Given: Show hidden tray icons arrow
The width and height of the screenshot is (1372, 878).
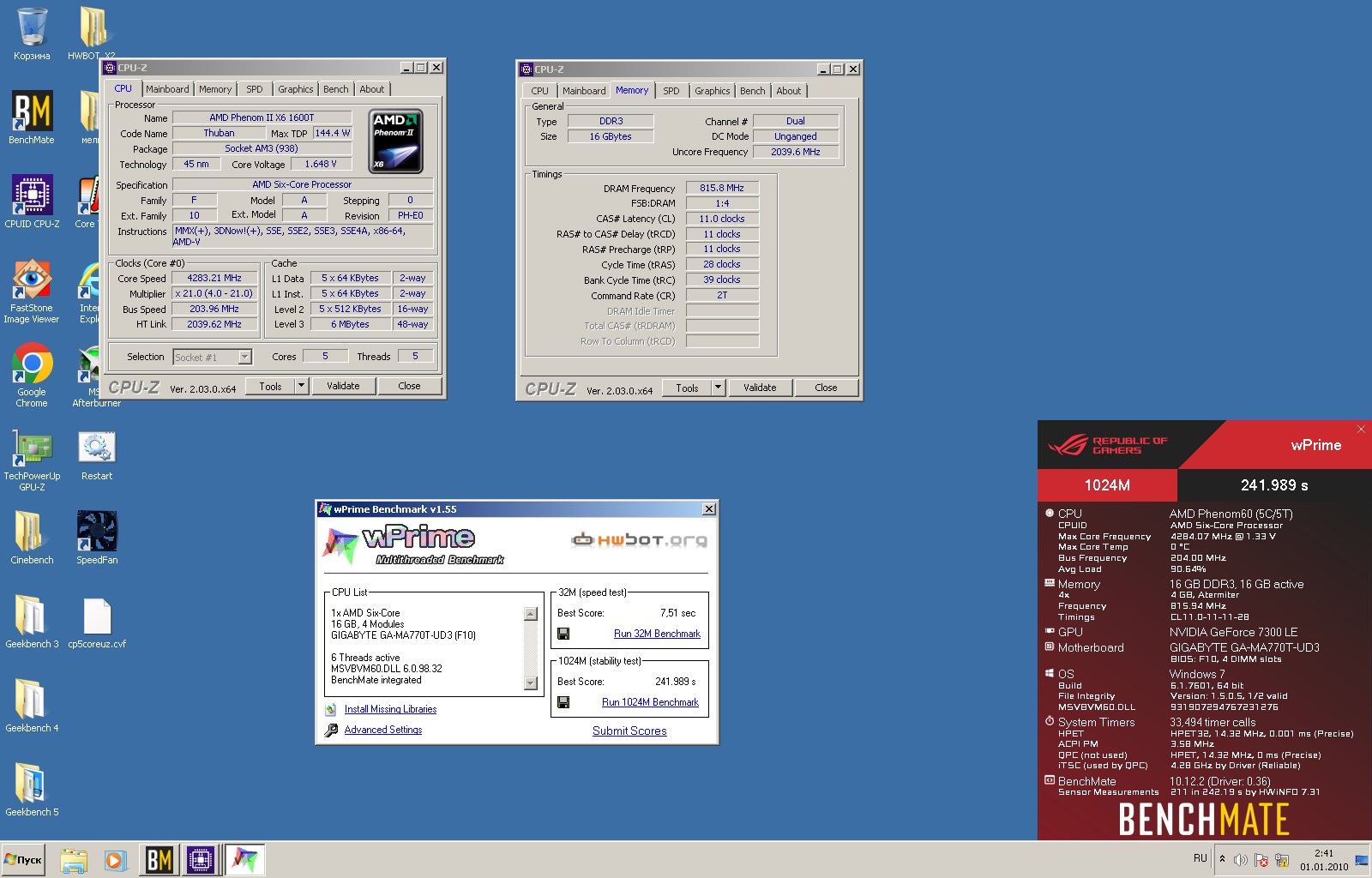Looking at the screenshot, I should pos(1223,858).
